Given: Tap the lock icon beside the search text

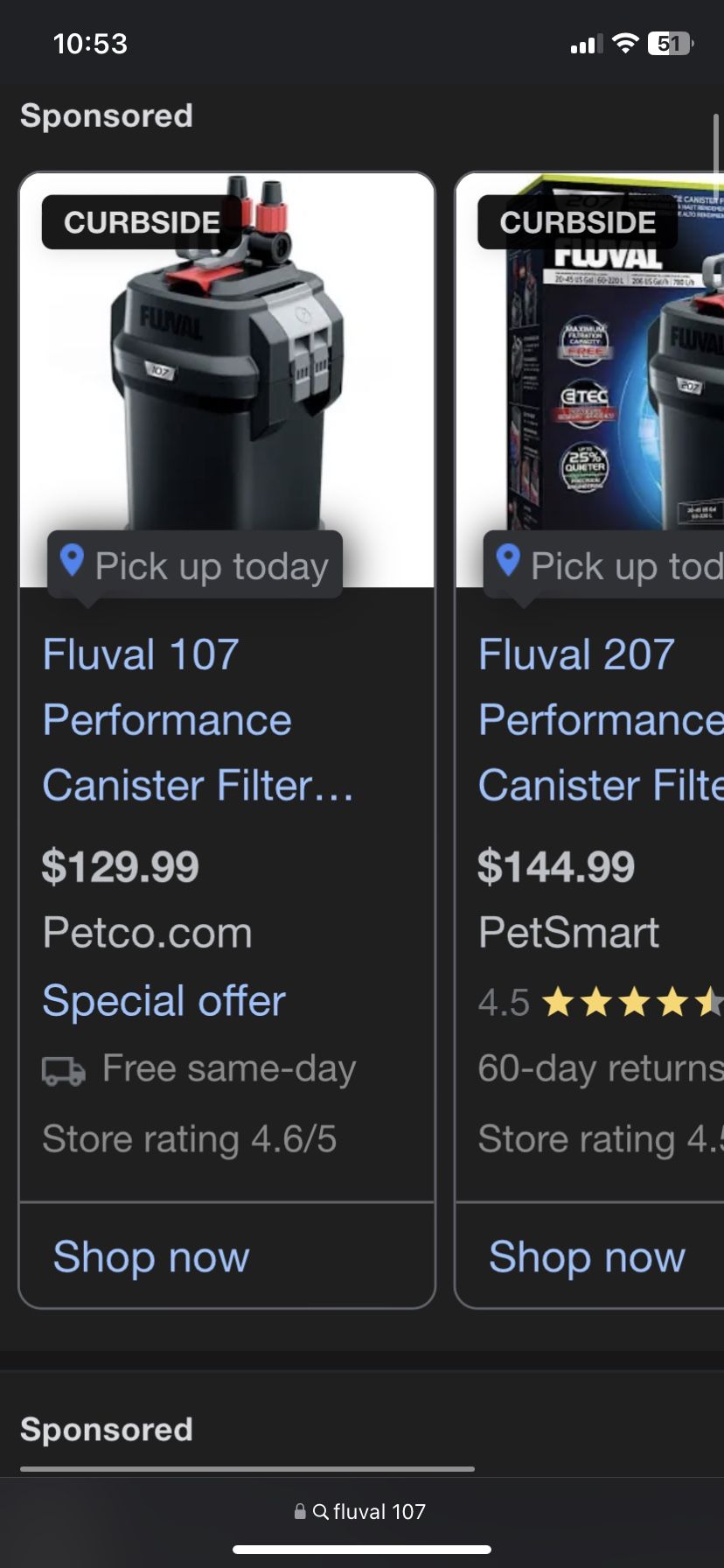Looking at the screenshot, I should pos(300,1511).
